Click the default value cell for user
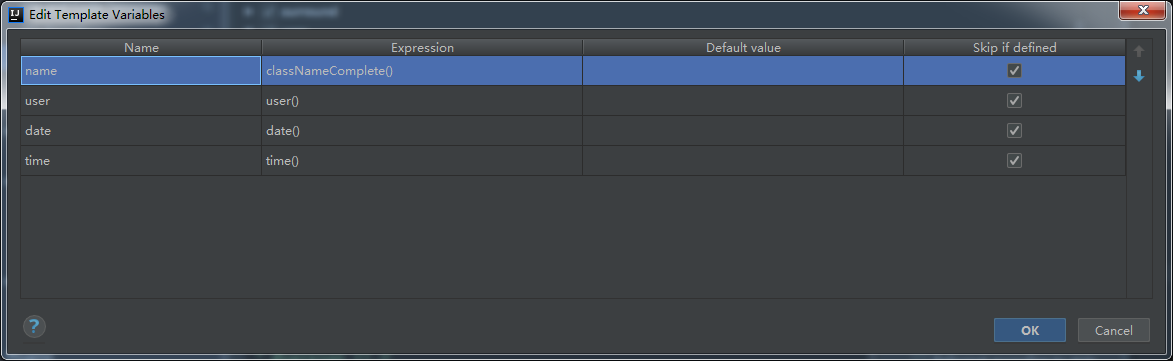The height and width of the screenshot is (361, 1173). 743,101
